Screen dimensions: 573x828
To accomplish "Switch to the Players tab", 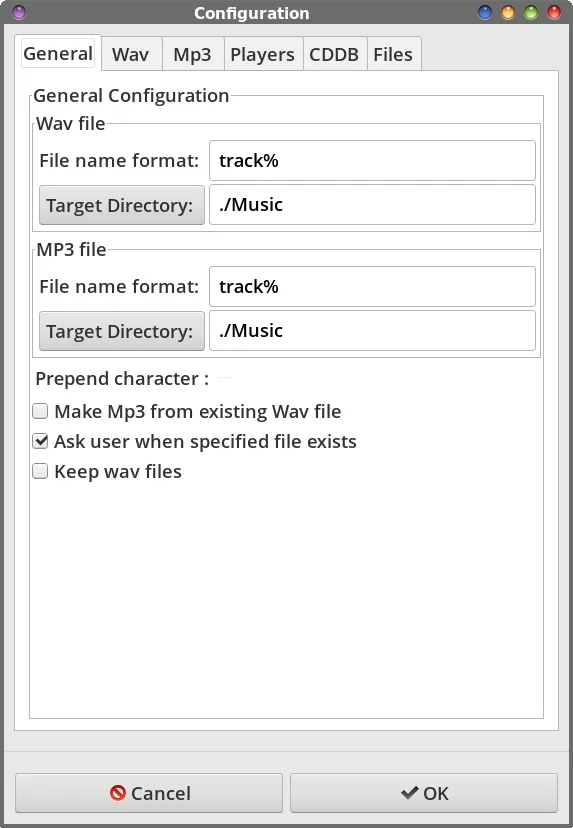I will [x=262, y=54].
